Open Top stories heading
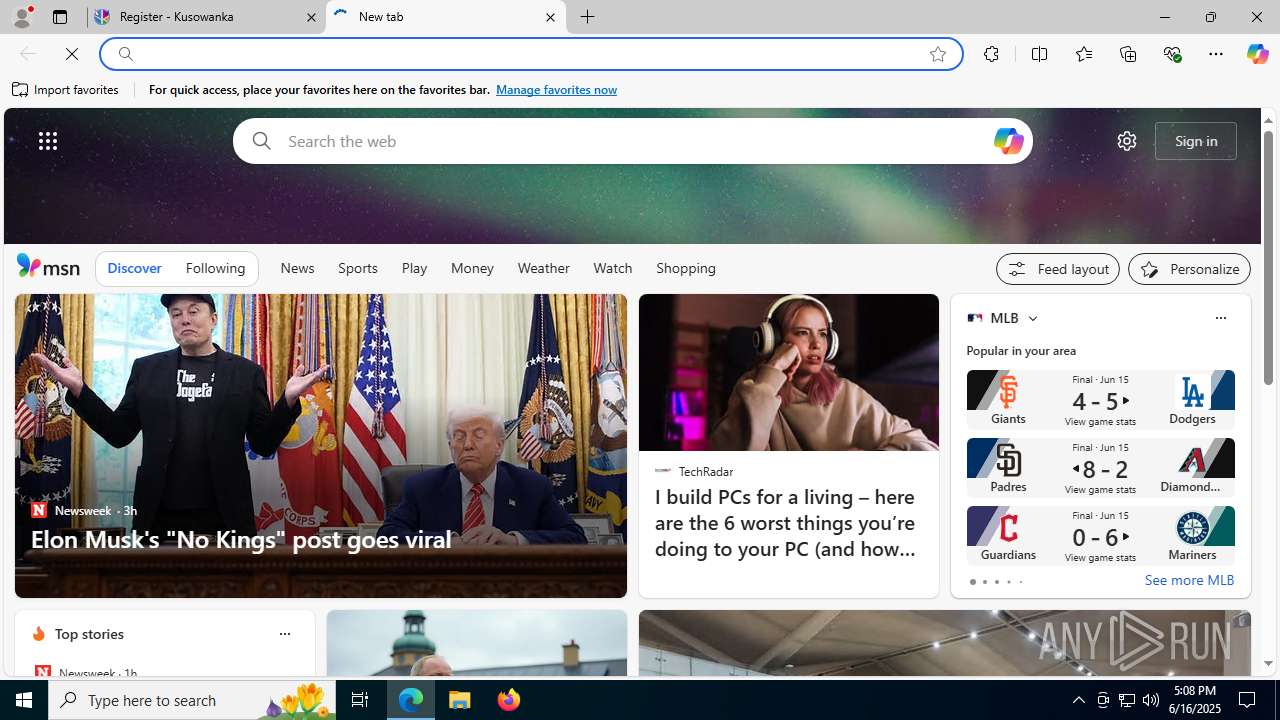The height and width of the screenshot is (720, 1280). [x=89, y=634]
